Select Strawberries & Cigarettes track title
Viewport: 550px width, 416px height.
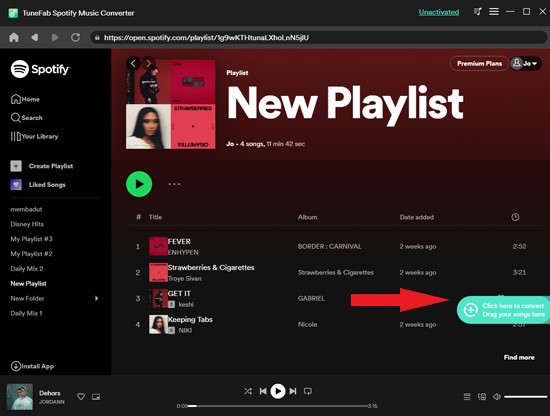[211, 268]
